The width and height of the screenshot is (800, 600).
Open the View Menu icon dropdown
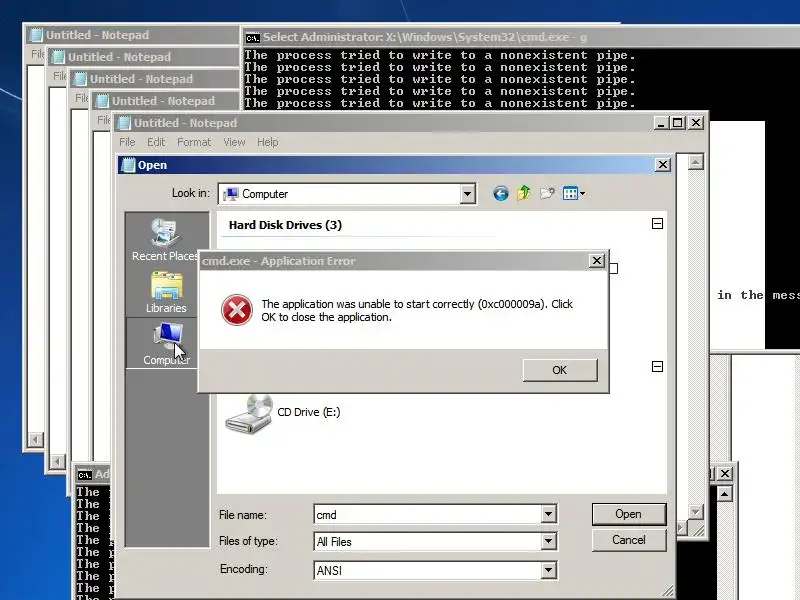click(x=573, y=193)
